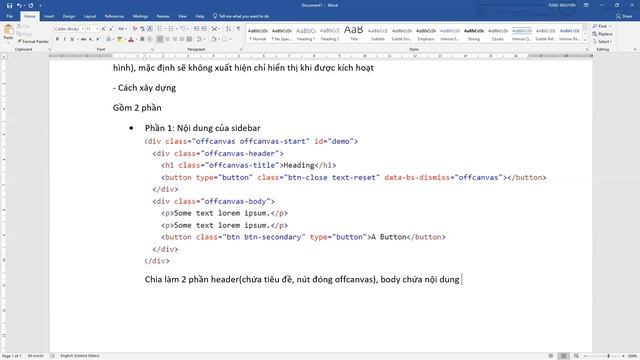Open spelling and grammar proofing check
Image resolution: width=640 pixels, height=360 pixels.
(52, 356)
